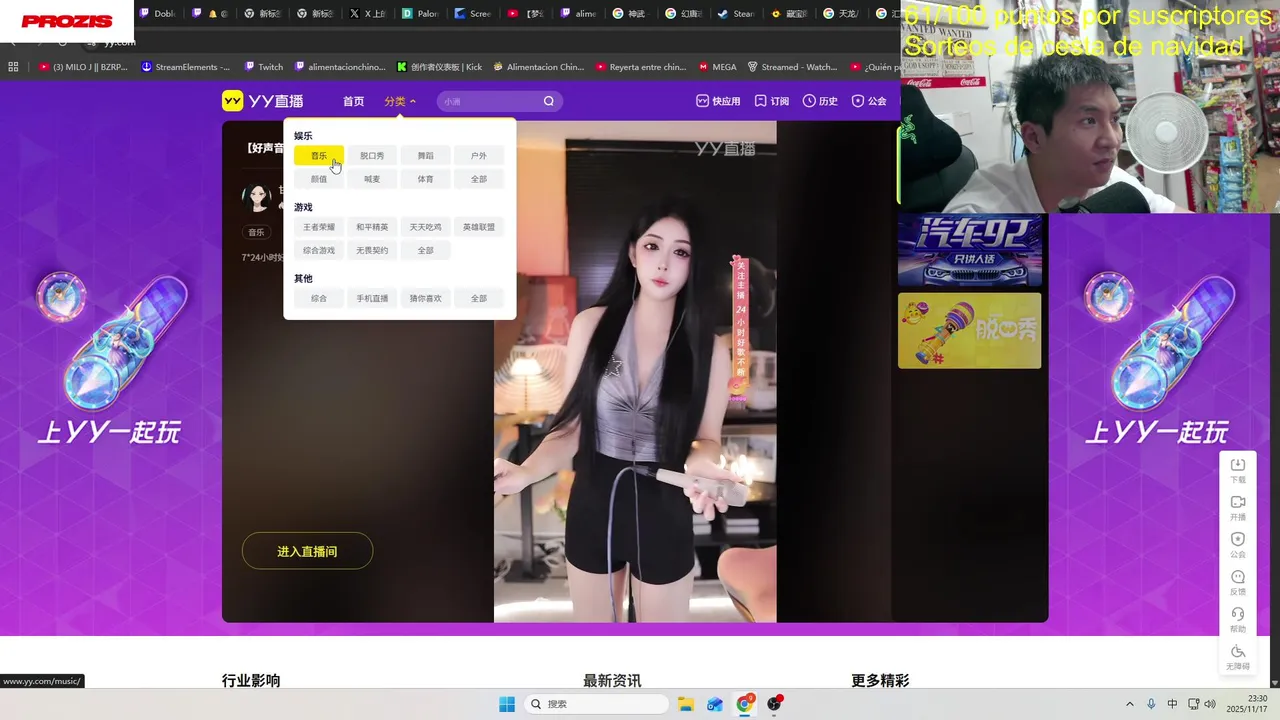Click the 反馈 feedback icon in side panel

[x=1238, y=583]
